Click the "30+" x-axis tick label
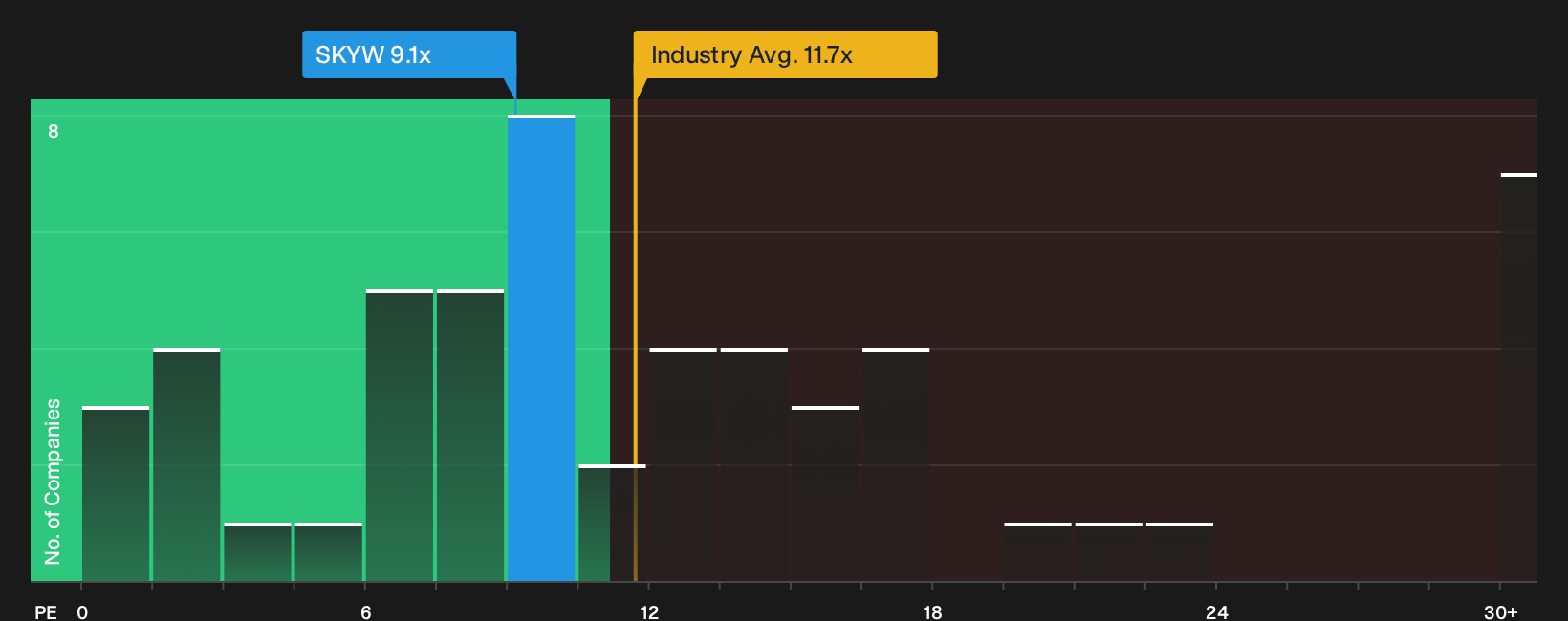Image resolution: width=1568 pixels, height=621 pixels. [1501, 612]
